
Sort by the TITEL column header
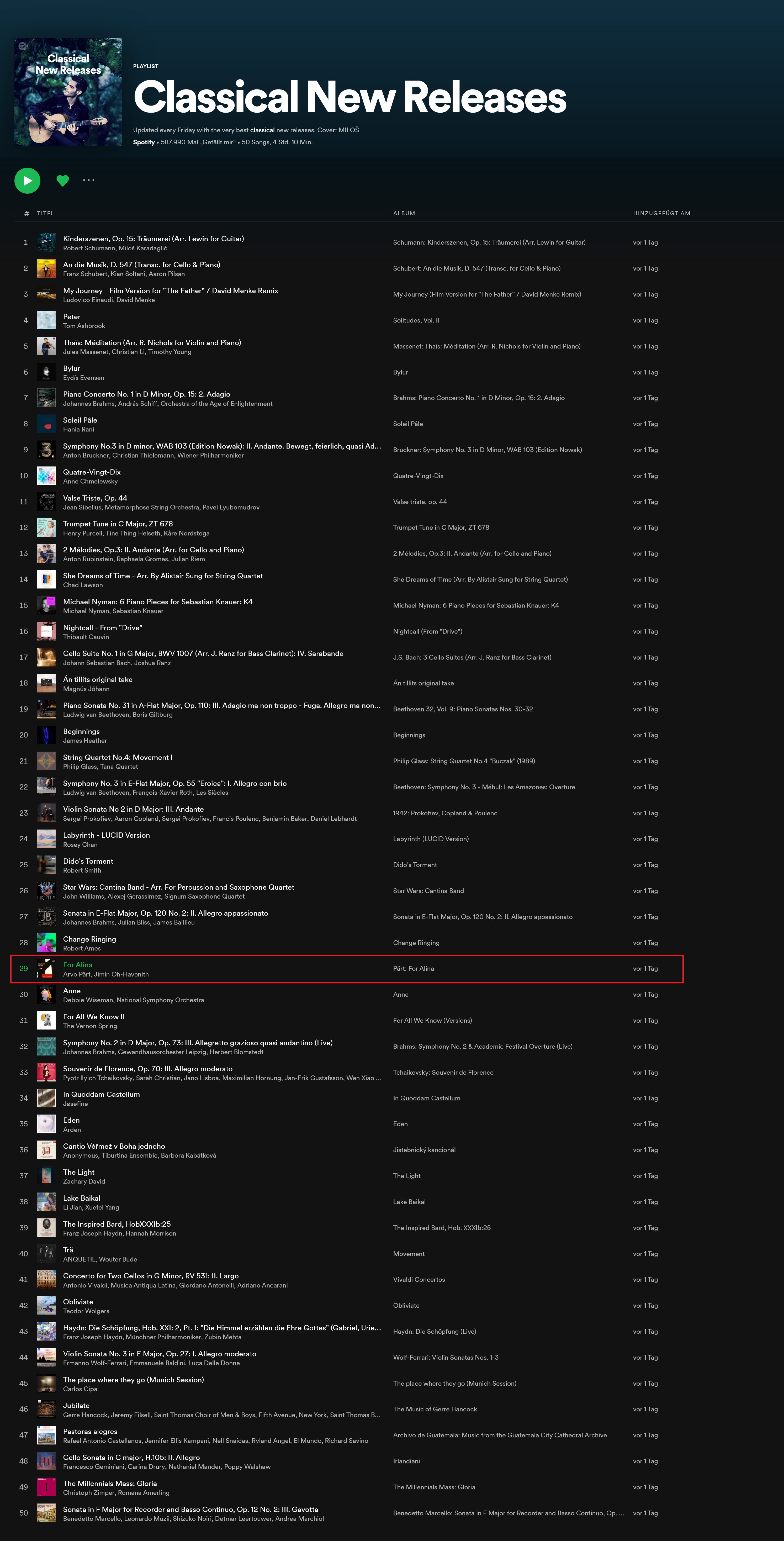(45, 213)
